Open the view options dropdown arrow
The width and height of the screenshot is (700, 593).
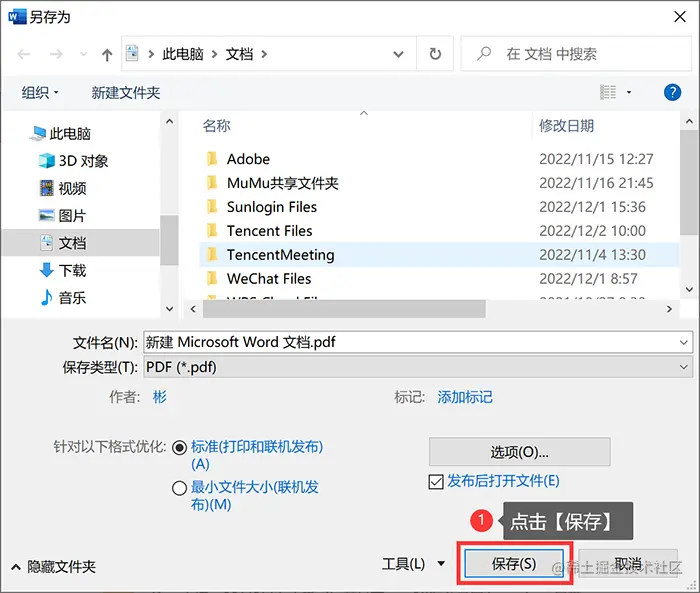(629, 92)
